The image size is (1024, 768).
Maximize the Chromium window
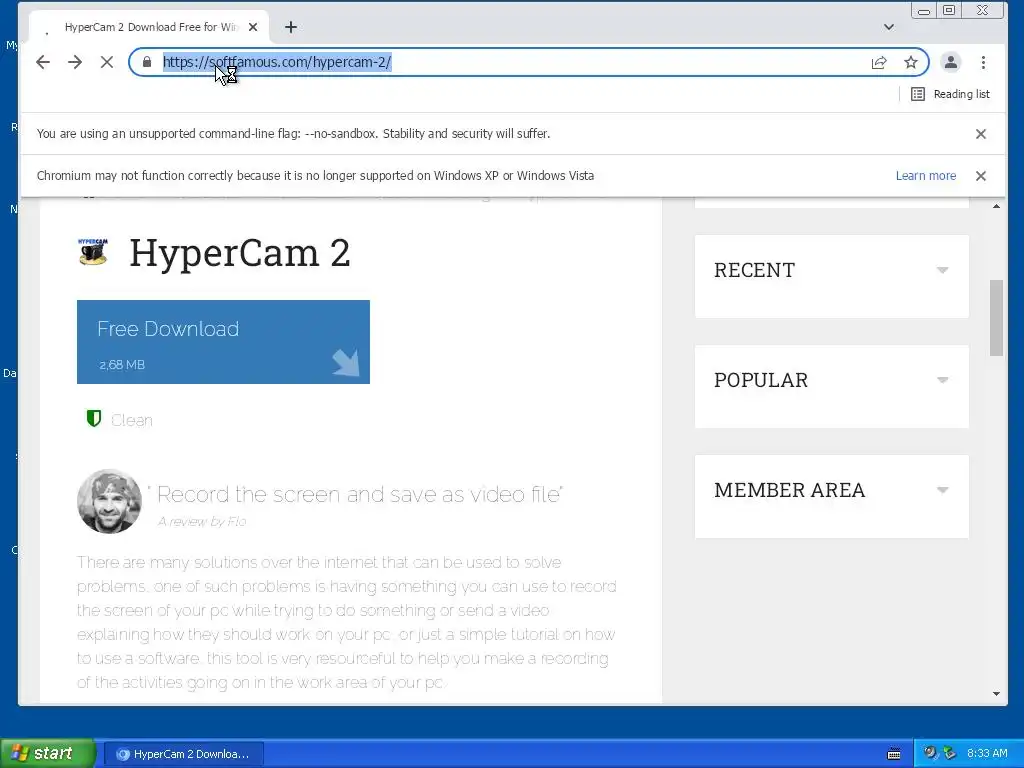pos(949,10)
